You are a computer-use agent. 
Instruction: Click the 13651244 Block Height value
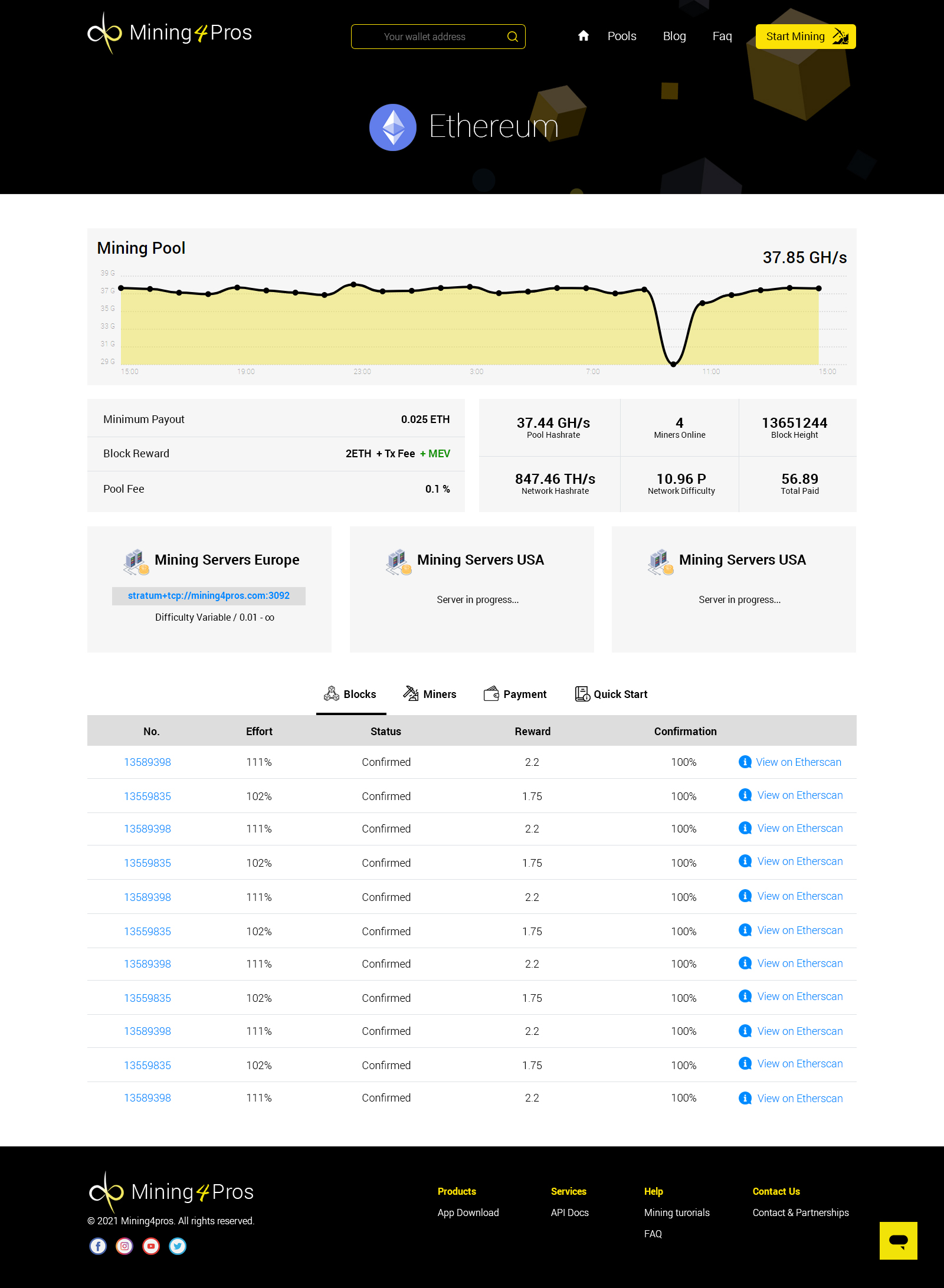pos(794,423)
